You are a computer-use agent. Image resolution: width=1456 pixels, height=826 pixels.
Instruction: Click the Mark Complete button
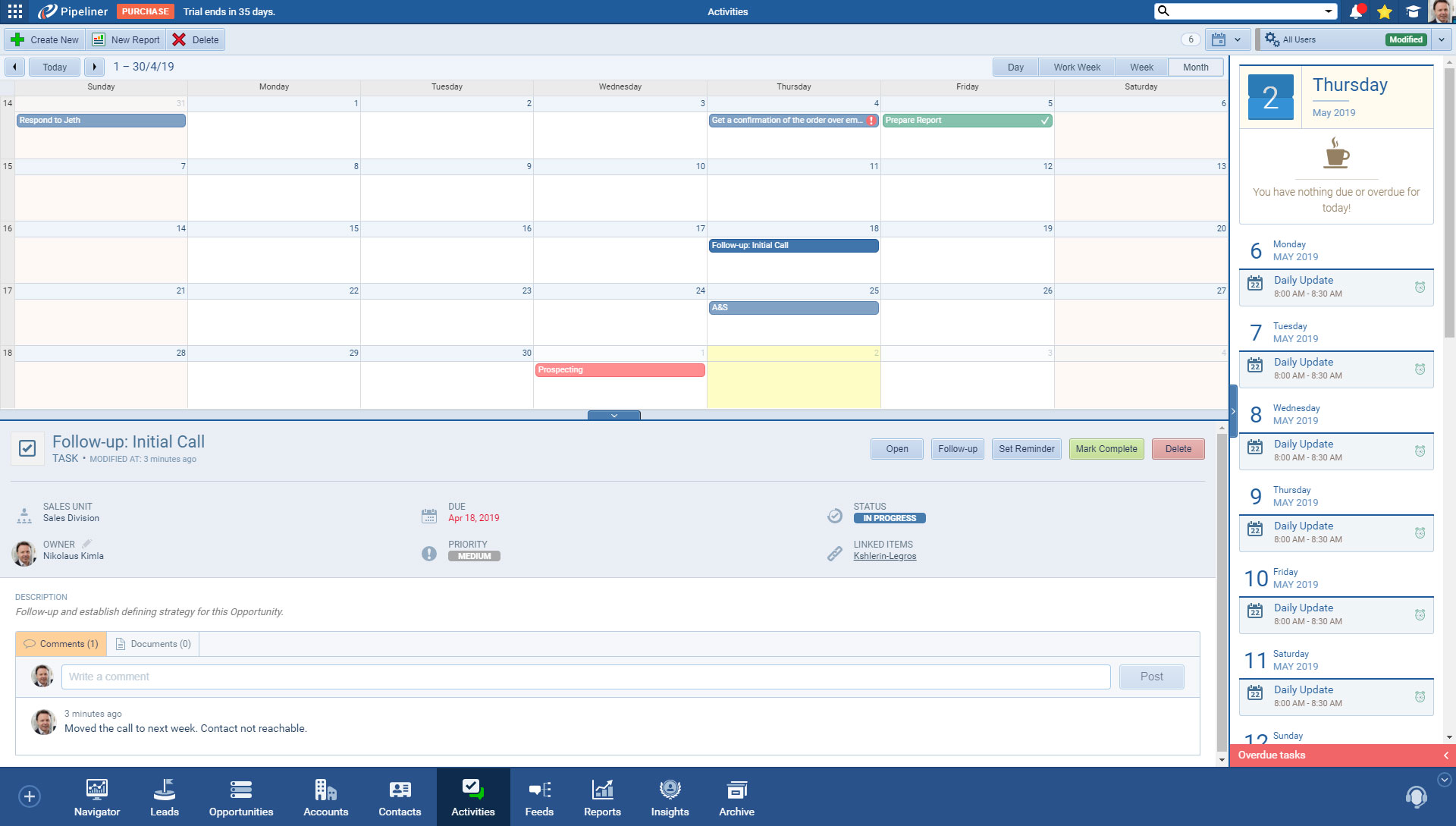[x=1106, y=448]
